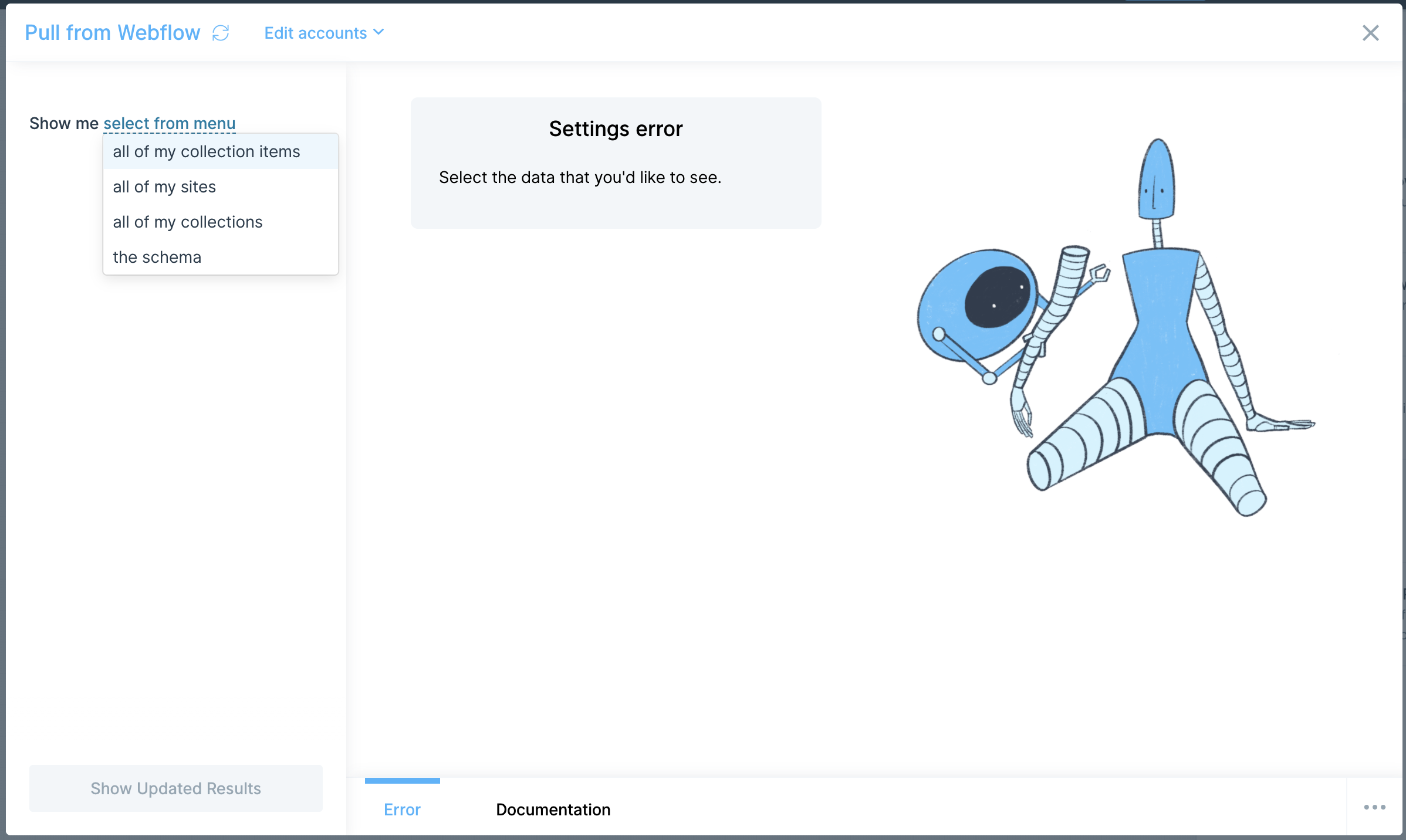Click the Pull from Webflow title
The width and height of the screenshot is (1406, 840).
click(x=113, y=33)
